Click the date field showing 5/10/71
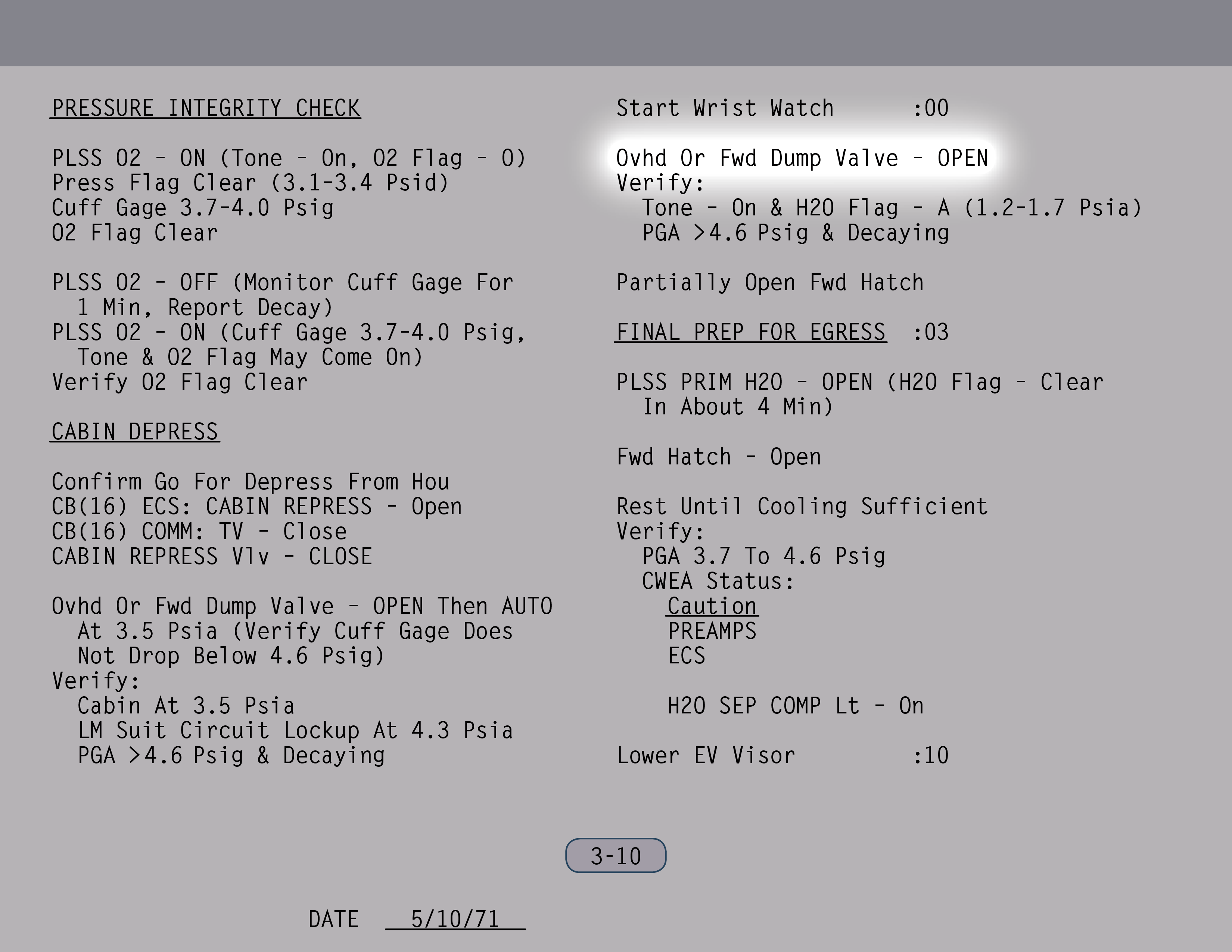Image resolution: width=1232 pixels, height=952 pixels. [455, 919]
